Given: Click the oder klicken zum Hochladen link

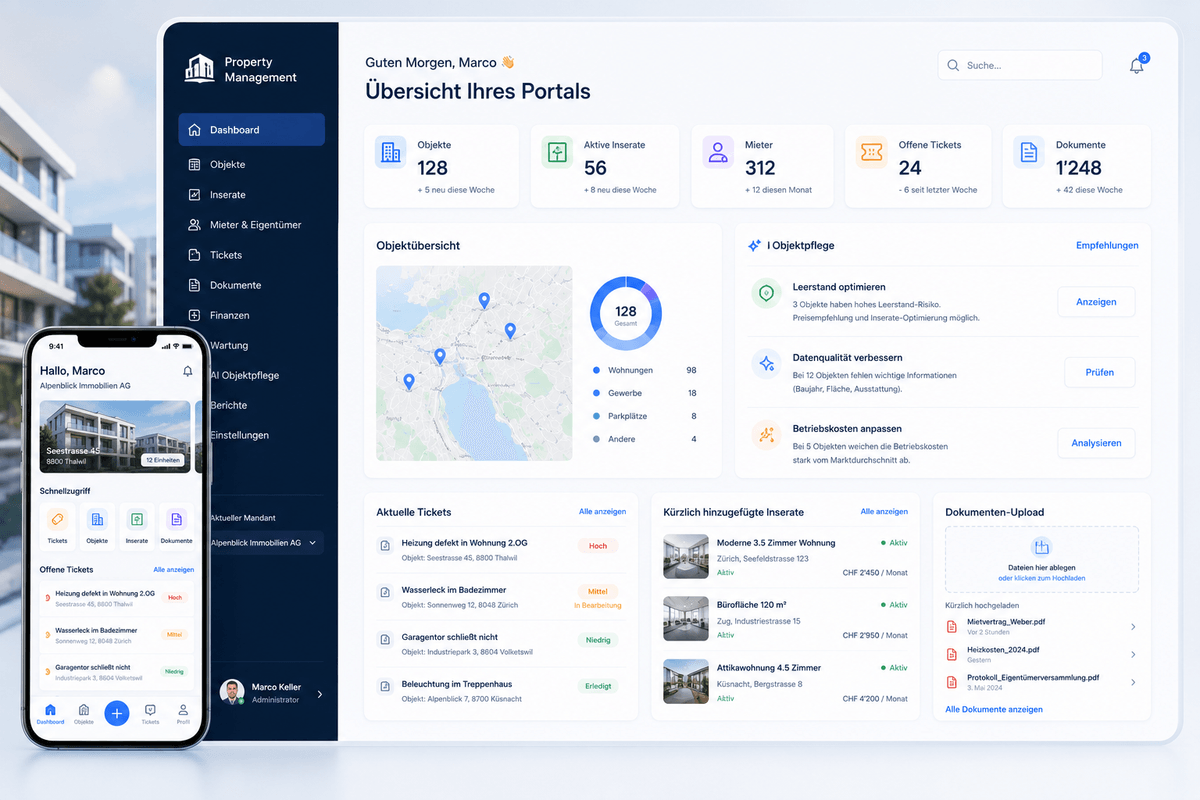Looking at the screenshot, I should coord(1041,578).
